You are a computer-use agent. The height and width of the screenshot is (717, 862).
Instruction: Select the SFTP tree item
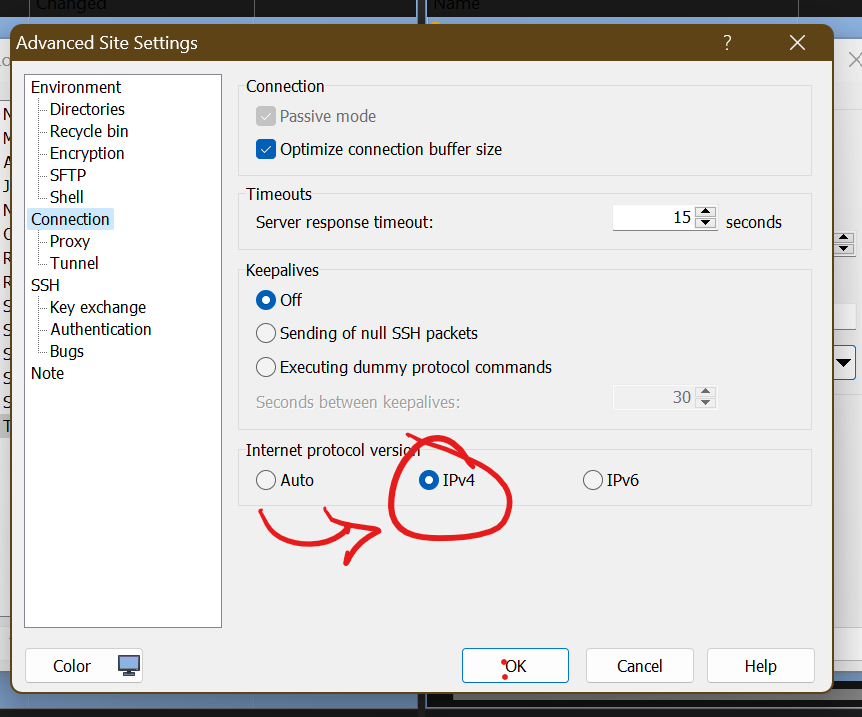click(68, 175)
